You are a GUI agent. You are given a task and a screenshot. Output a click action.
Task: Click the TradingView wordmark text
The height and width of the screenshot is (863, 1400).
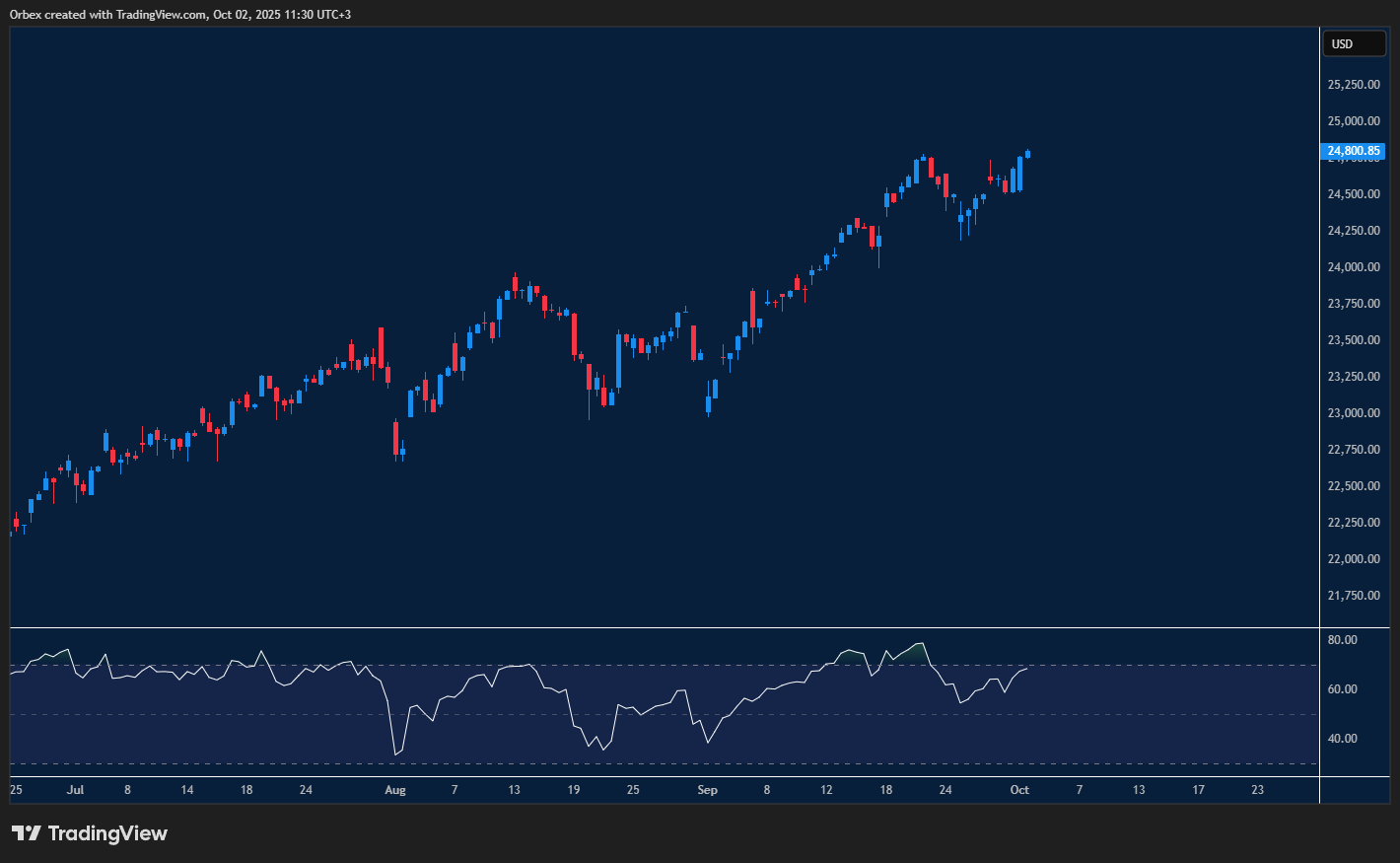click(107, 833)
